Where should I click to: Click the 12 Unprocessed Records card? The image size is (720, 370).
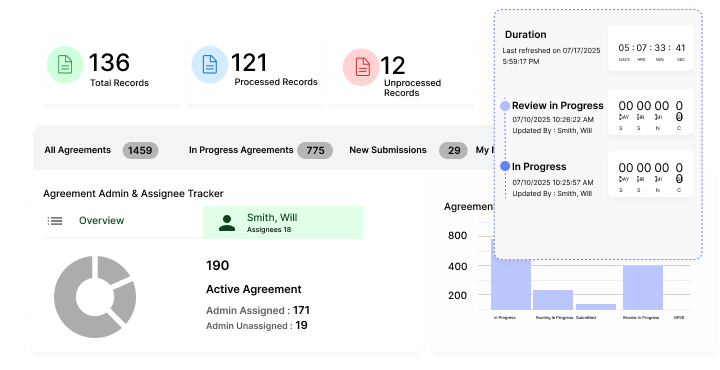point(401,72)
